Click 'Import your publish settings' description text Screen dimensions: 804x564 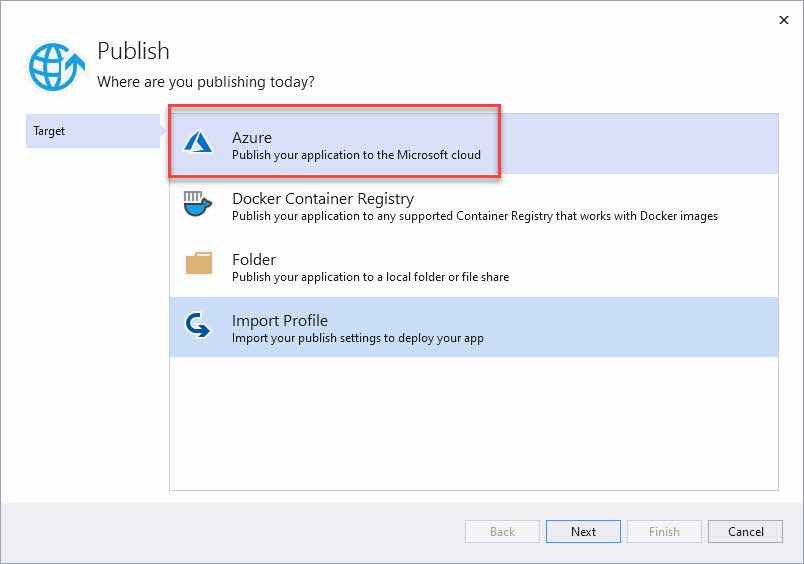click(x=357, y=338)
